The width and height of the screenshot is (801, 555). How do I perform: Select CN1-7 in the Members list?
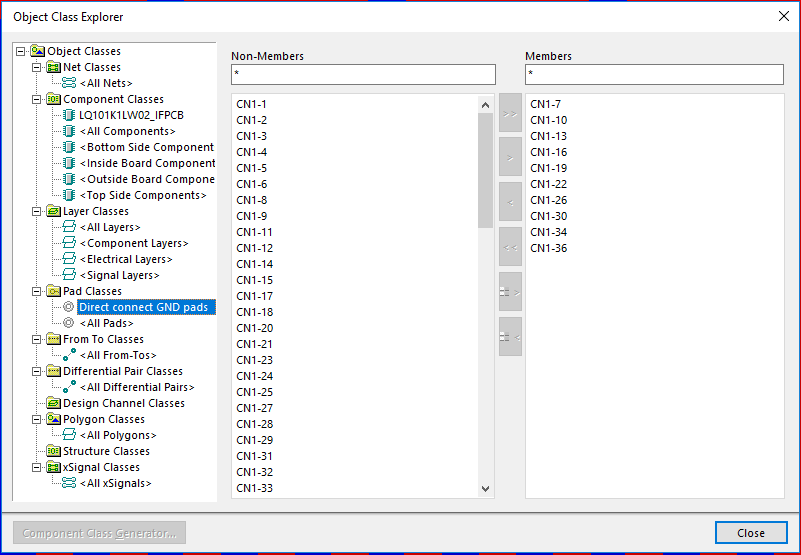[x=546, y=104]
